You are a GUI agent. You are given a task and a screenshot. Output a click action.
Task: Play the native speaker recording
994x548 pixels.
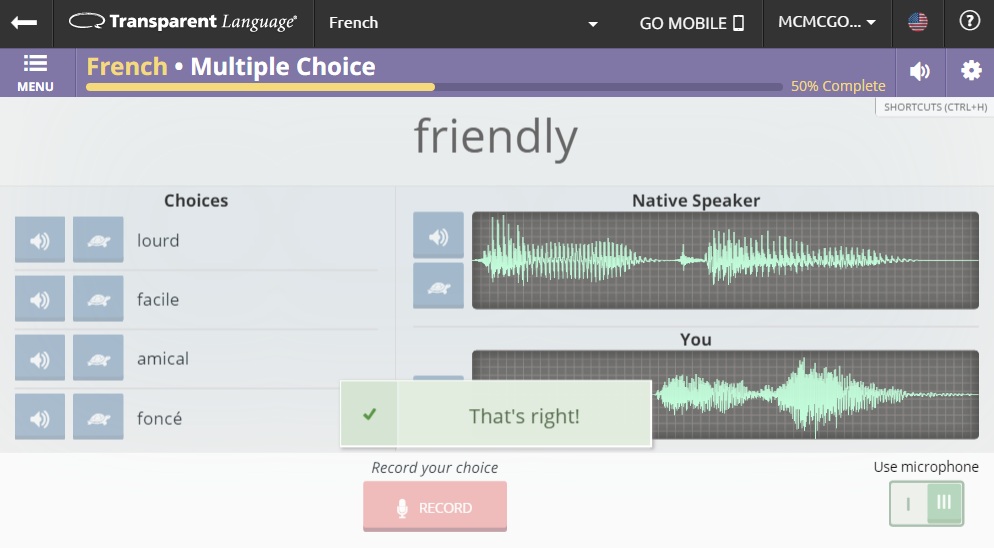pyautogui.click(x=438, y=237)
